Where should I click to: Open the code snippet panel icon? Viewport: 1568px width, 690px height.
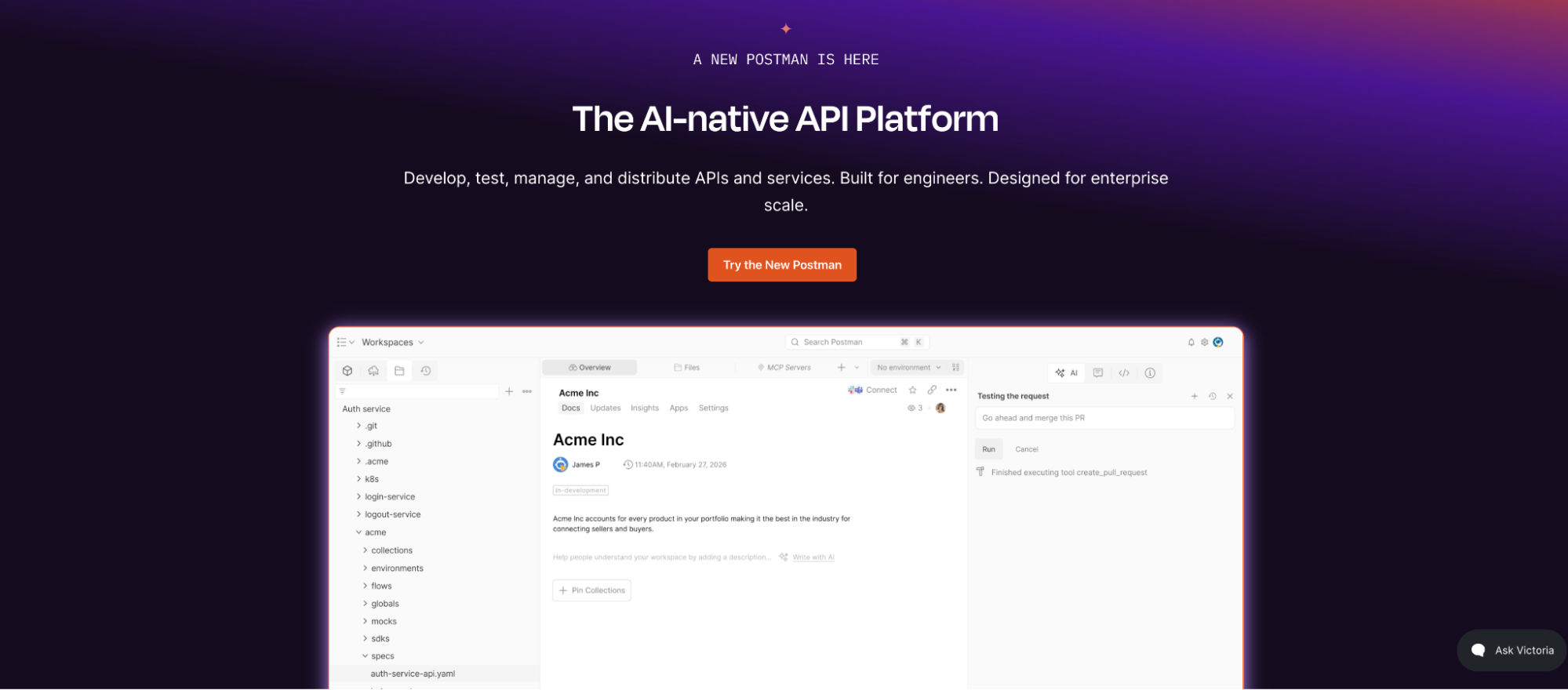click(x=1124, y=372)
